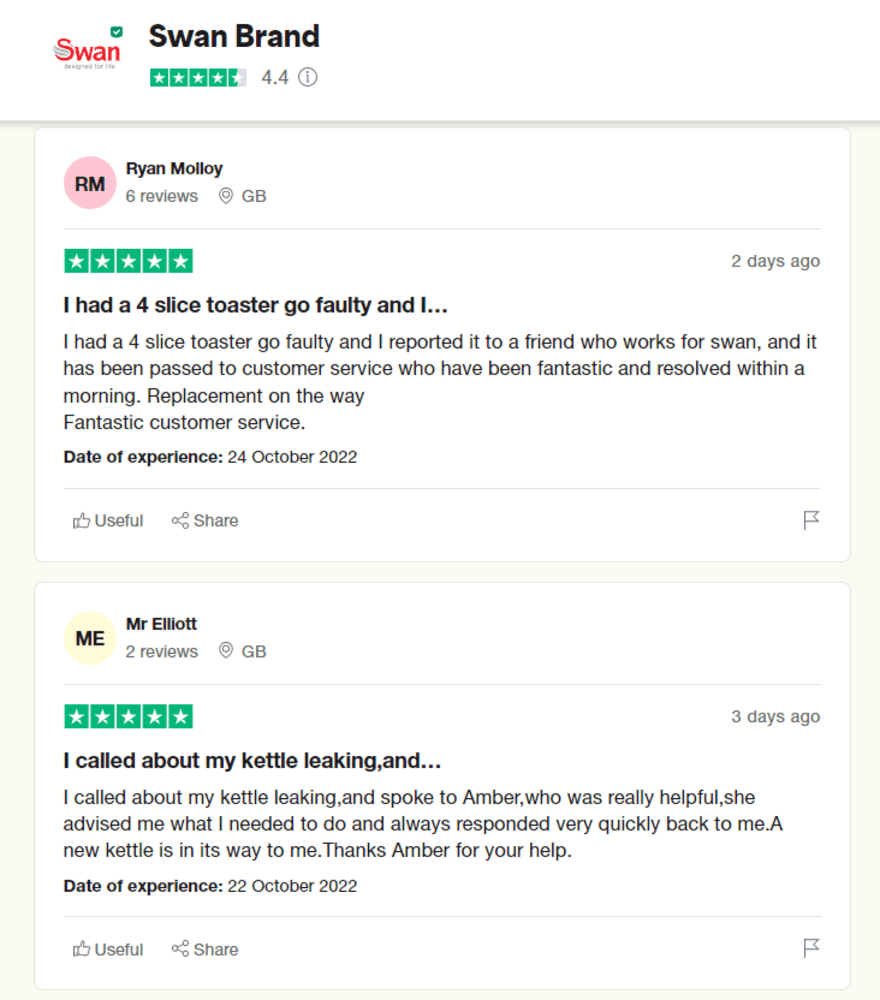
Task: Click the Swan Brand page heading
Action: (x=234, y=36)
